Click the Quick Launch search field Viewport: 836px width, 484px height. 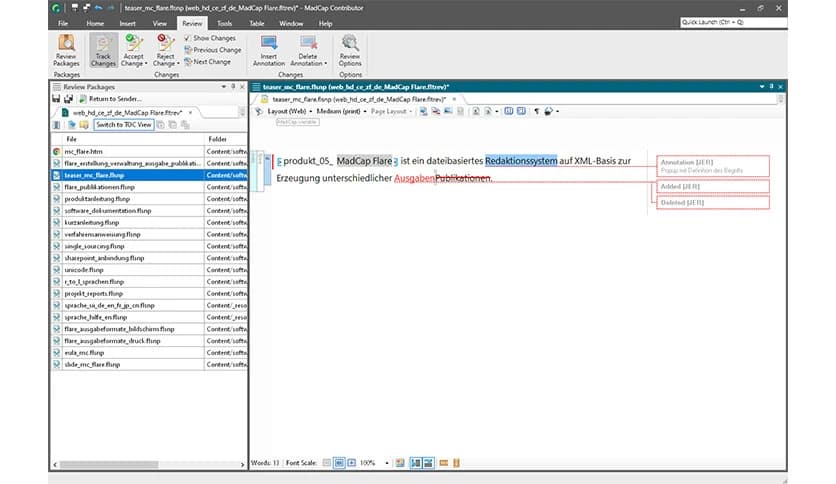pyautogui.click(x=733, y=22)
